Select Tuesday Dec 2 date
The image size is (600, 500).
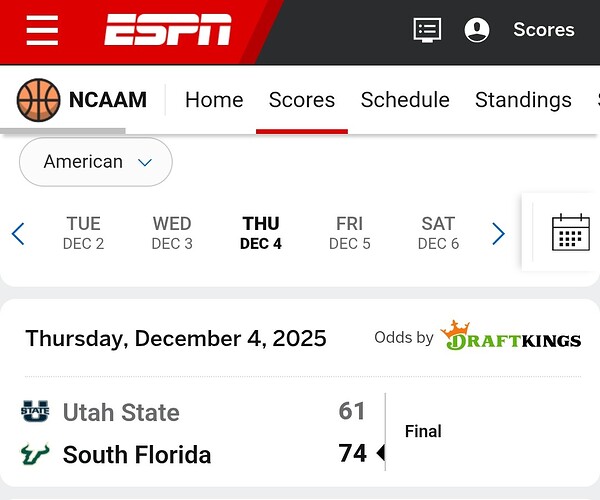click(83, 233)
